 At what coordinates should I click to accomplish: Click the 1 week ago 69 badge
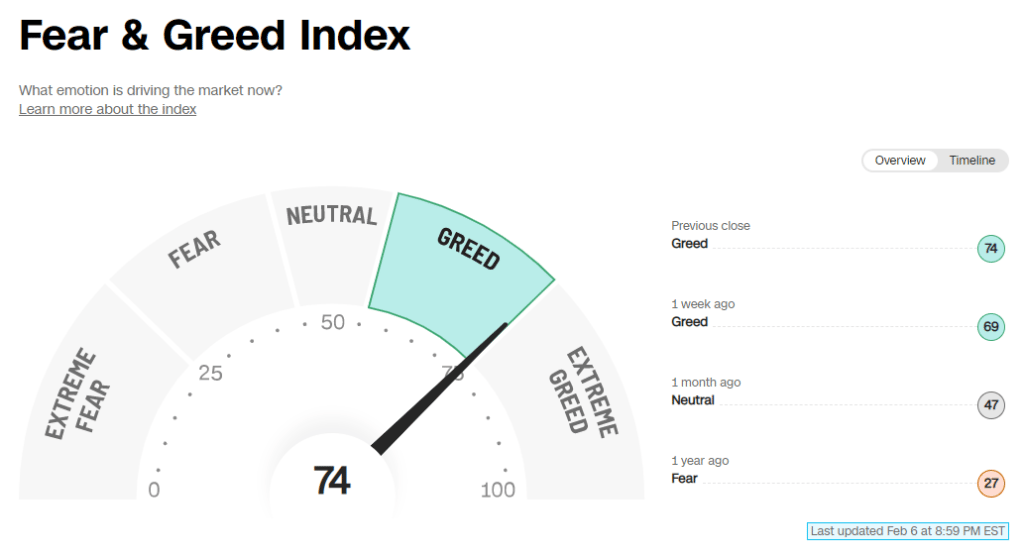[x=991, y=327]
